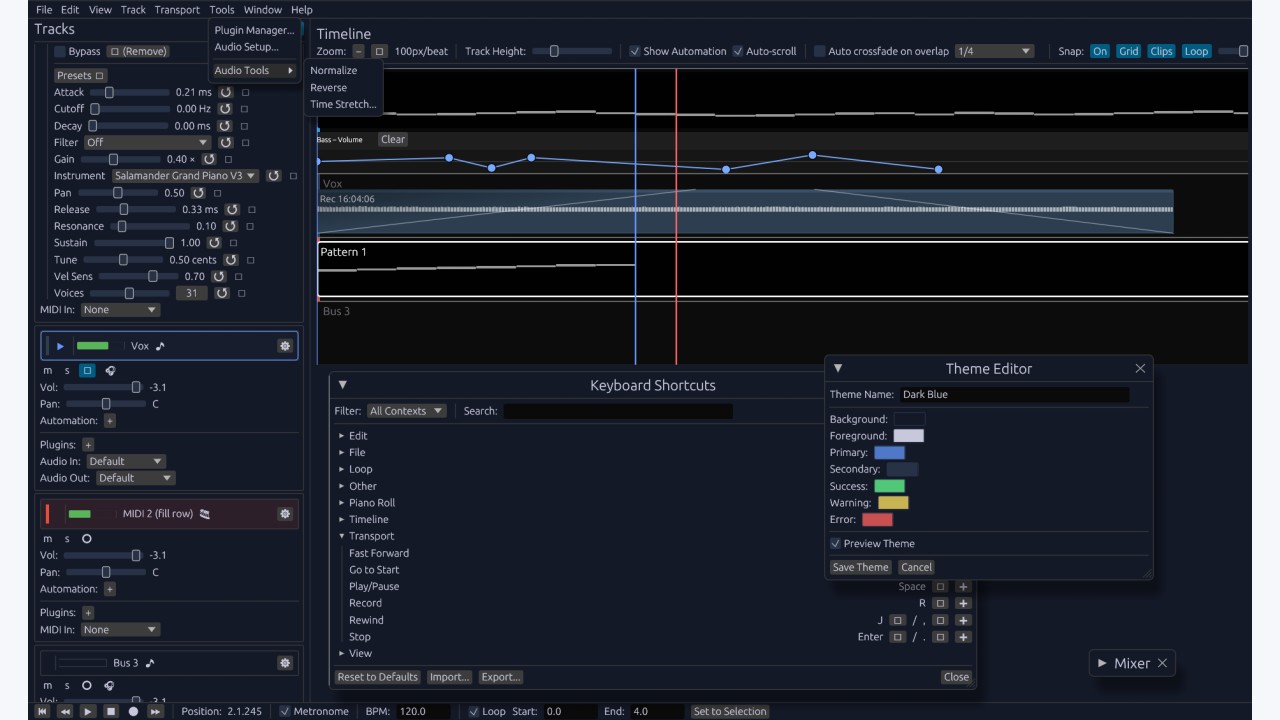Open MIDI 2 track settings gear
The image size is (1280, 720).
285,514
